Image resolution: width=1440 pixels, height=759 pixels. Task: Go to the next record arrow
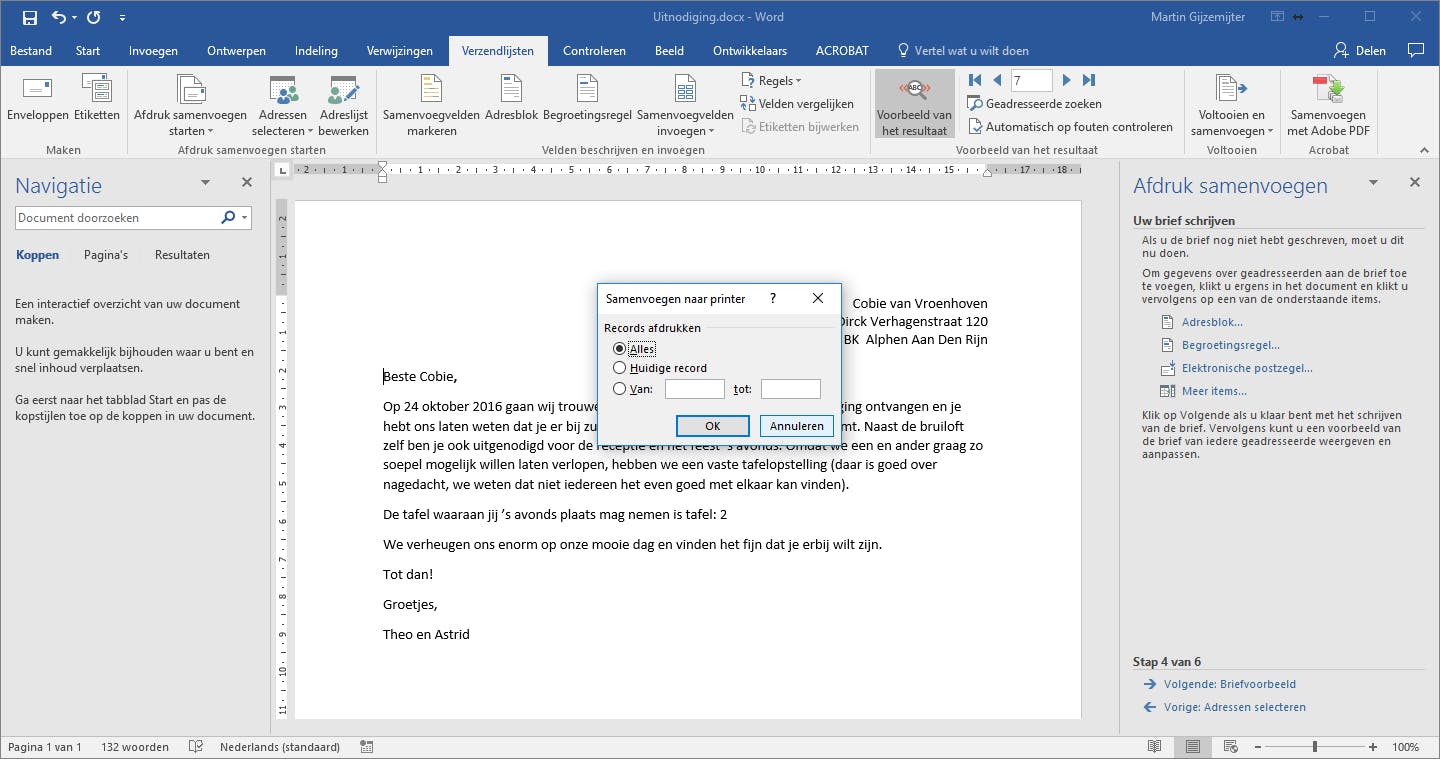[x=1067, y=80]
